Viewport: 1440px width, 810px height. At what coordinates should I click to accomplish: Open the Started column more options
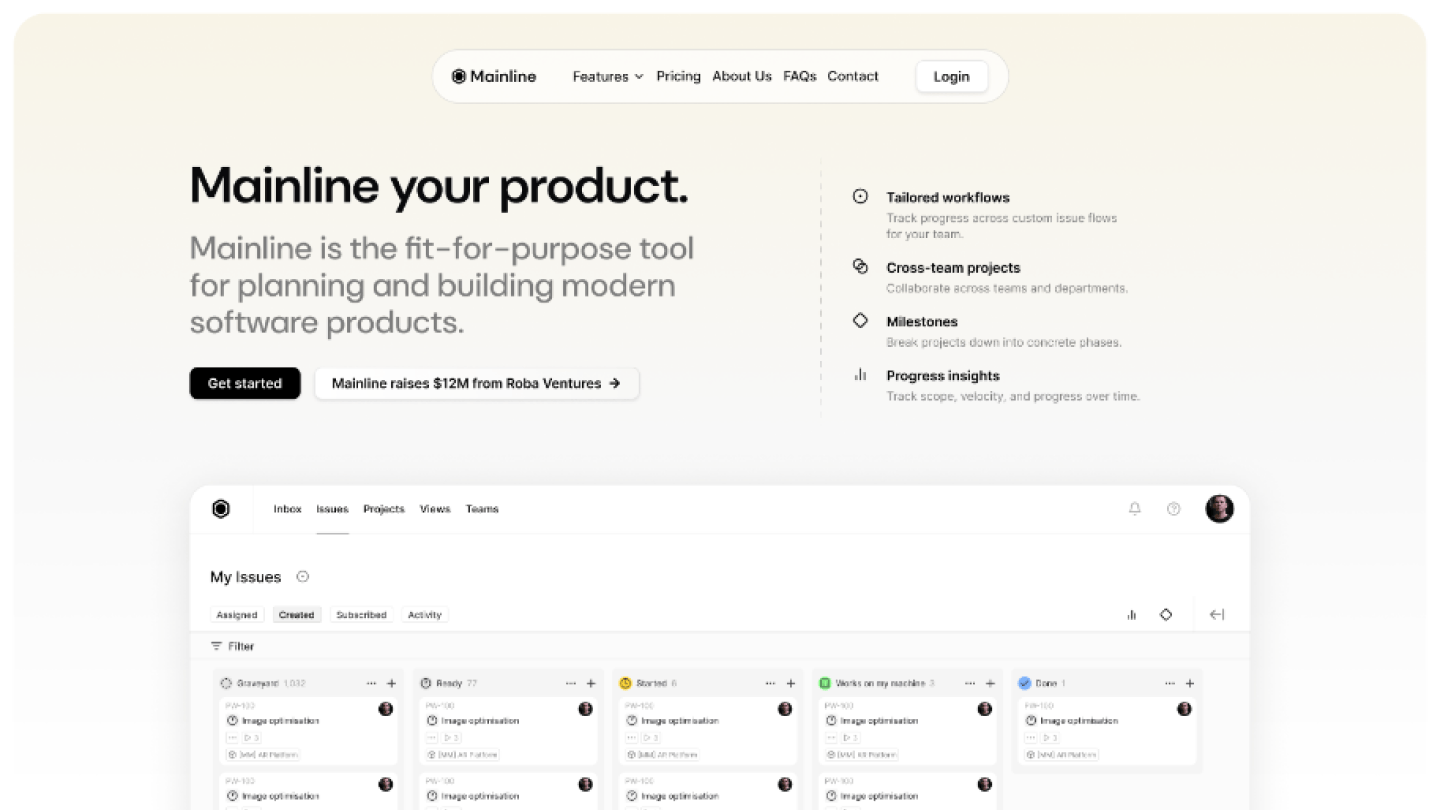tap(770, 683)
